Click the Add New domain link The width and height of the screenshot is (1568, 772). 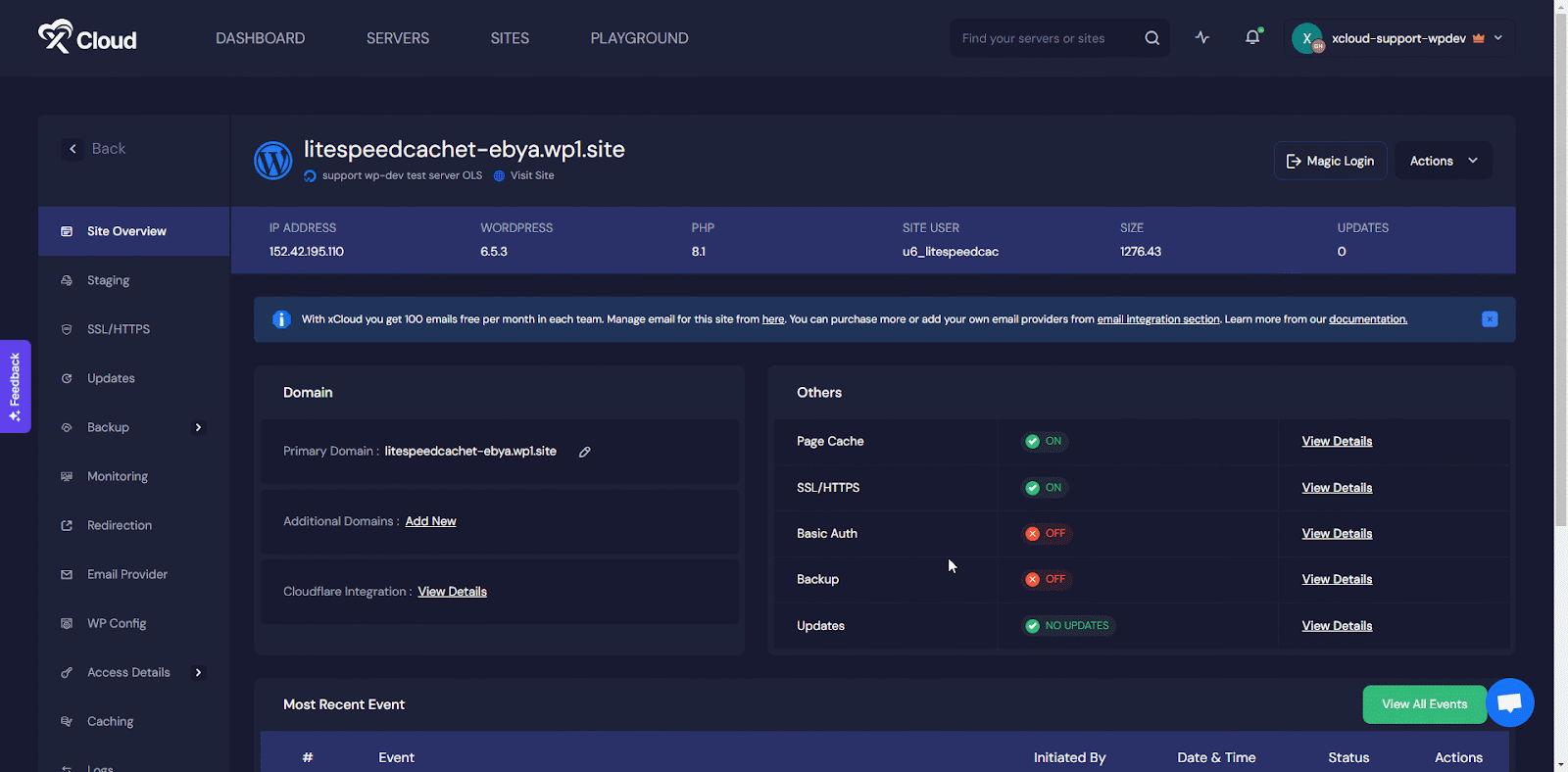click(x=430, y=521)
